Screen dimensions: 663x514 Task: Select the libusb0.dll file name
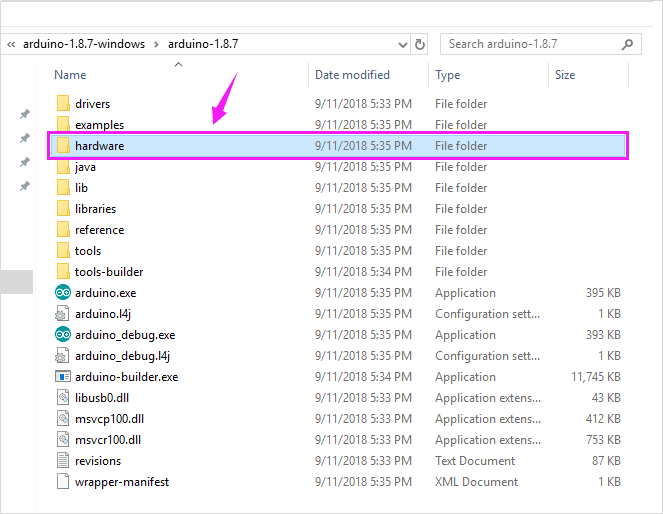click(102, 397)
